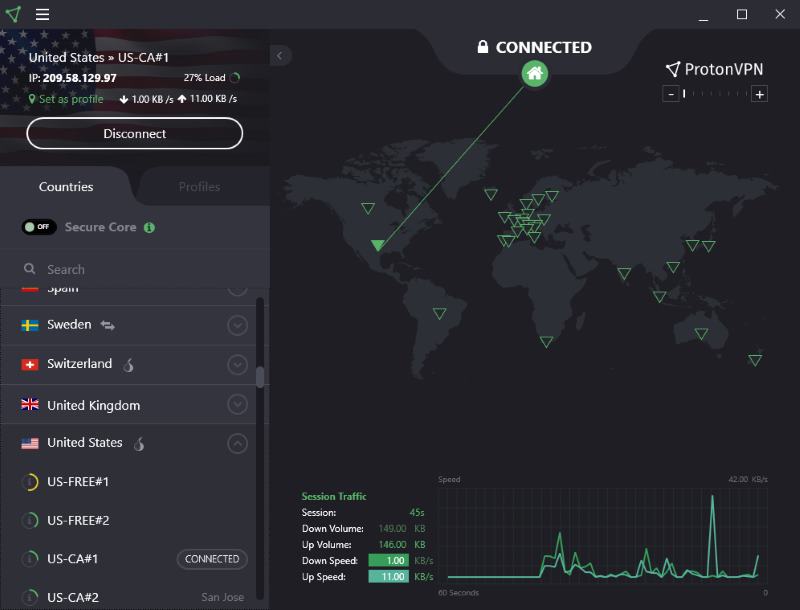This screenshot has height=610, width=800.
Task: Click the IP address 209.58.129.97
Action: point(80,78)
